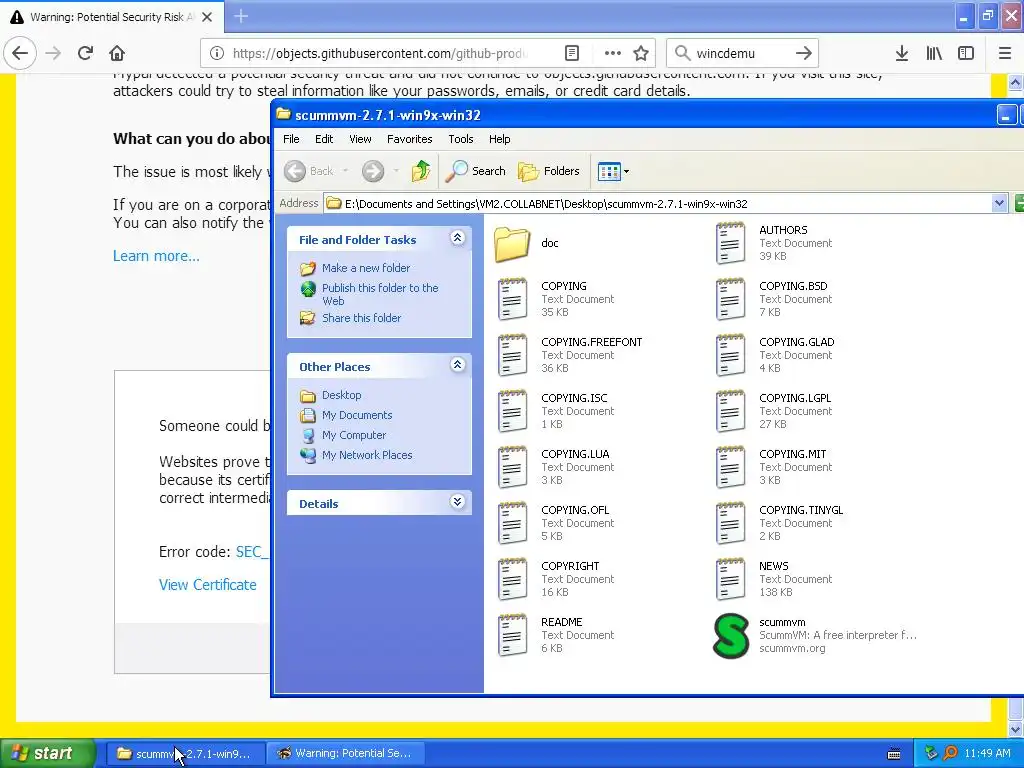This screenshot has width=1024, height=768.
Task: Click View Certificate link
Action: [x=208, y=585]
